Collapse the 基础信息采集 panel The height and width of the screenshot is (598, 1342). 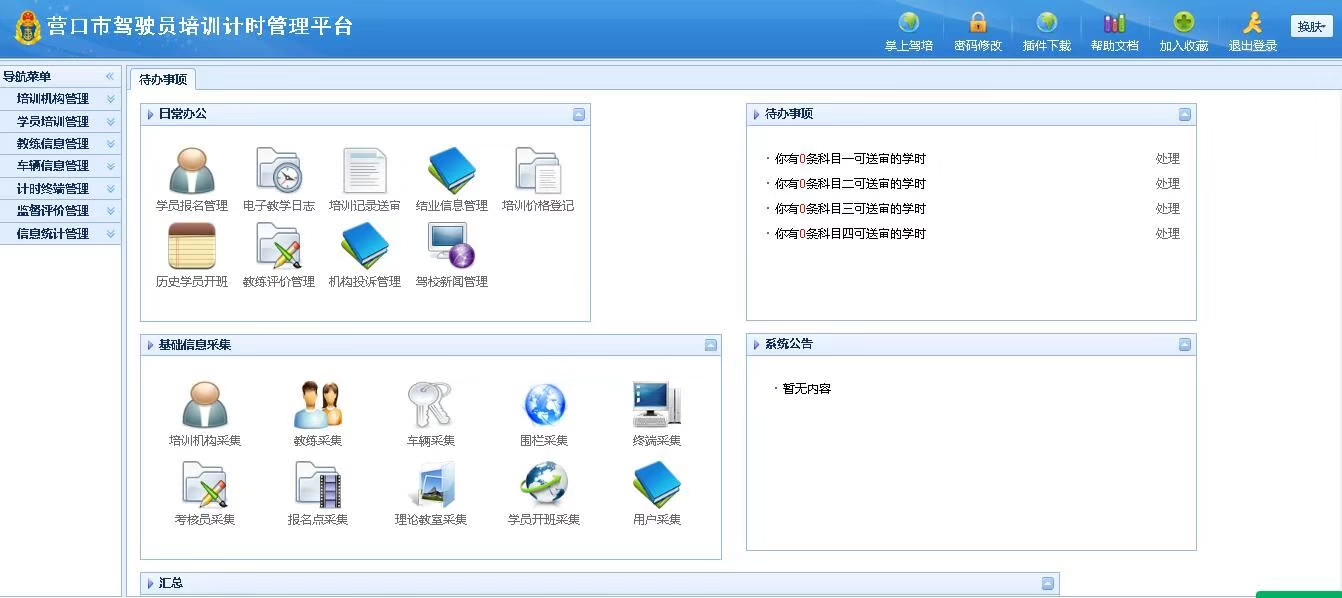[710, 345]
